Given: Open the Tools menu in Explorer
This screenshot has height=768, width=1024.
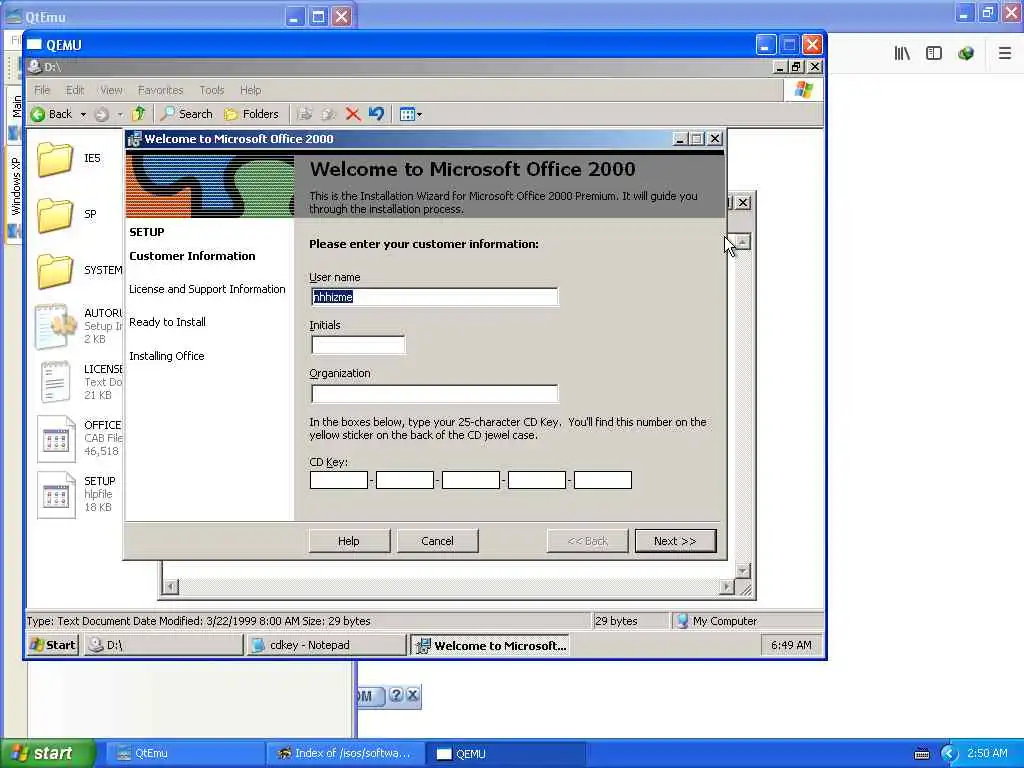Looking at the screenshot, I should click(212, 90).
